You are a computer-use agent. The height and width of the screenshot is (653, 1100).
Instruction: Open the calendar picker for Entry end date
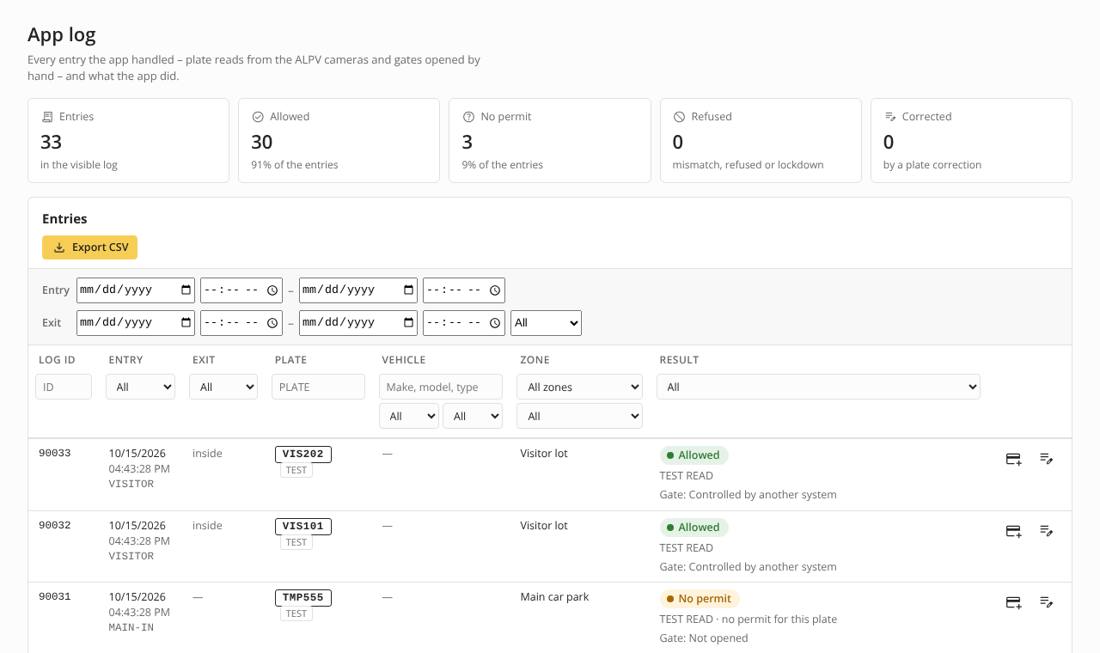[408, 290]
